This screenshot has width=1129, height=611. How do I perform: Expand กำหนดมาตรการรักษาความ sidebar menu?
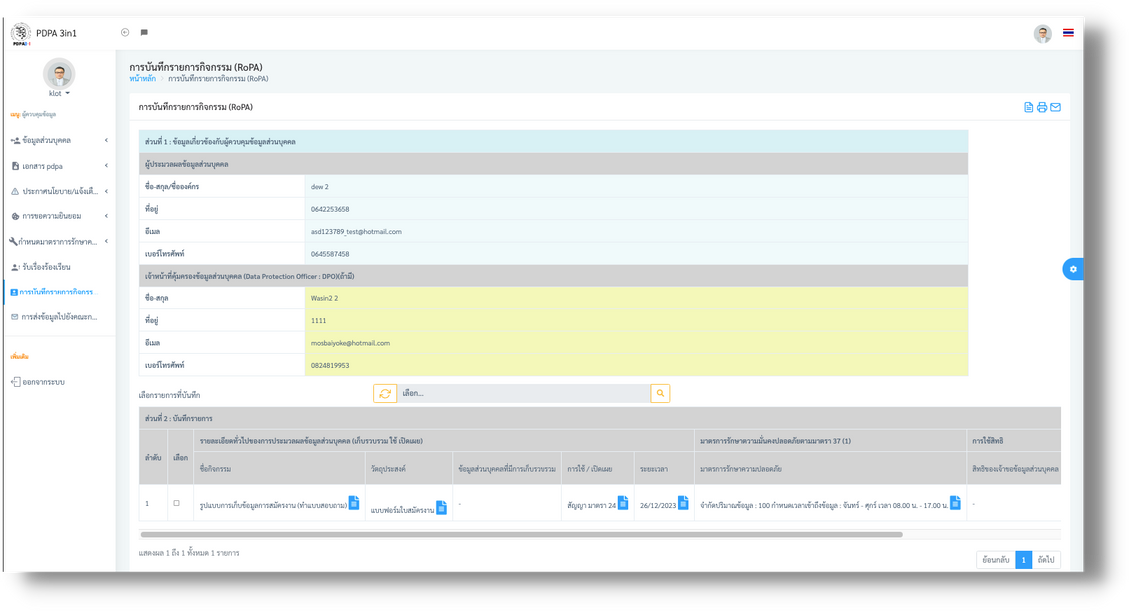click(x=59, y=242)
